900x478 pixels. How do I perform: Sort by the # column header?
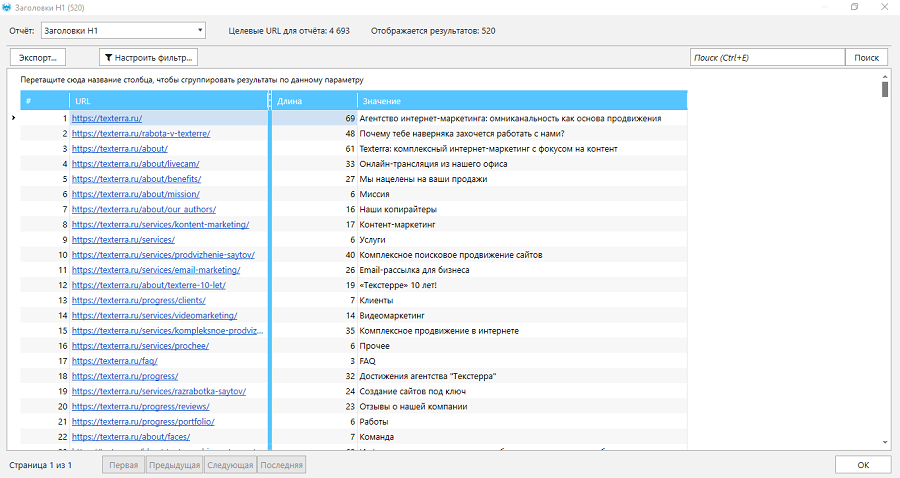45,101
